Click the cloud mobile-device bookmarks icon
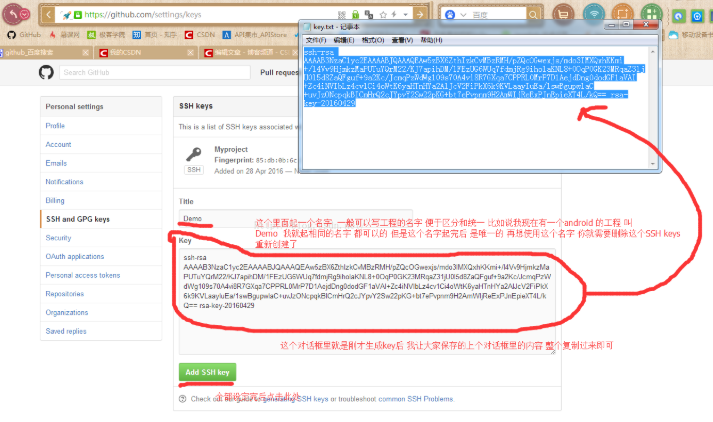 click(673, 35)
